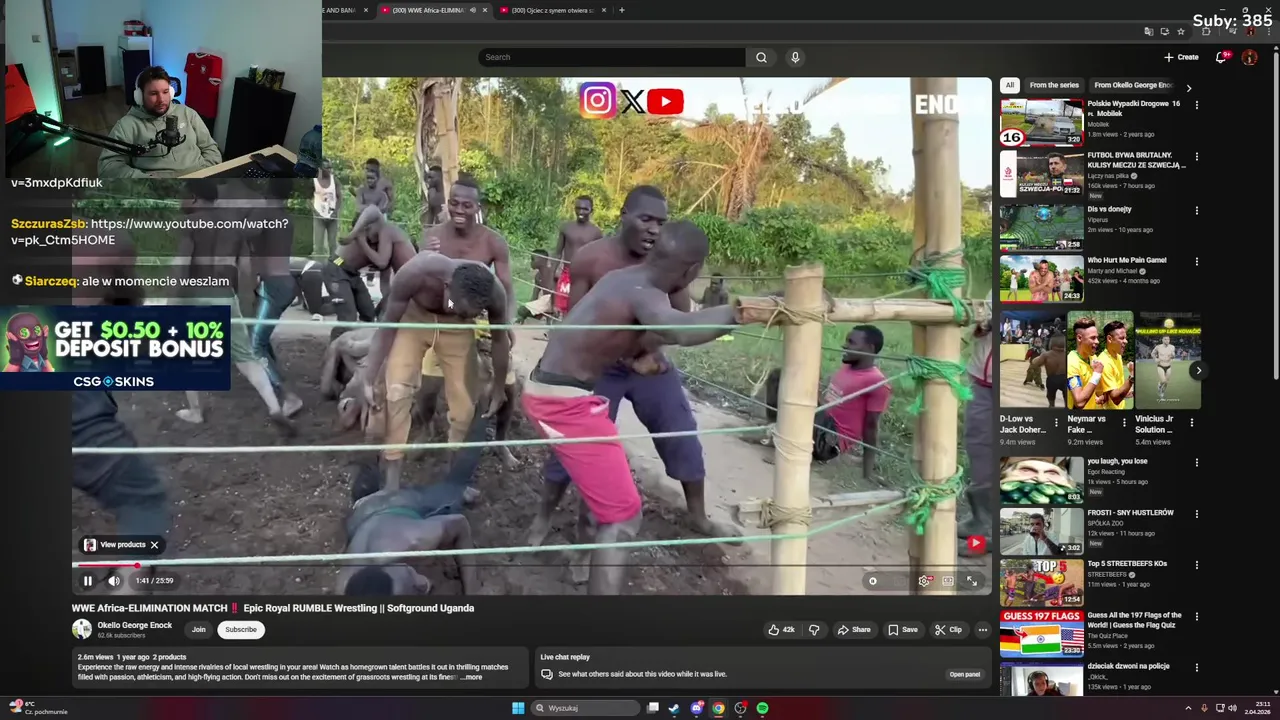Open the D-Low vs Jack Doher short
Image resolution: width=1280 pixels, height=720 pixels.
tap(1032, 360)
